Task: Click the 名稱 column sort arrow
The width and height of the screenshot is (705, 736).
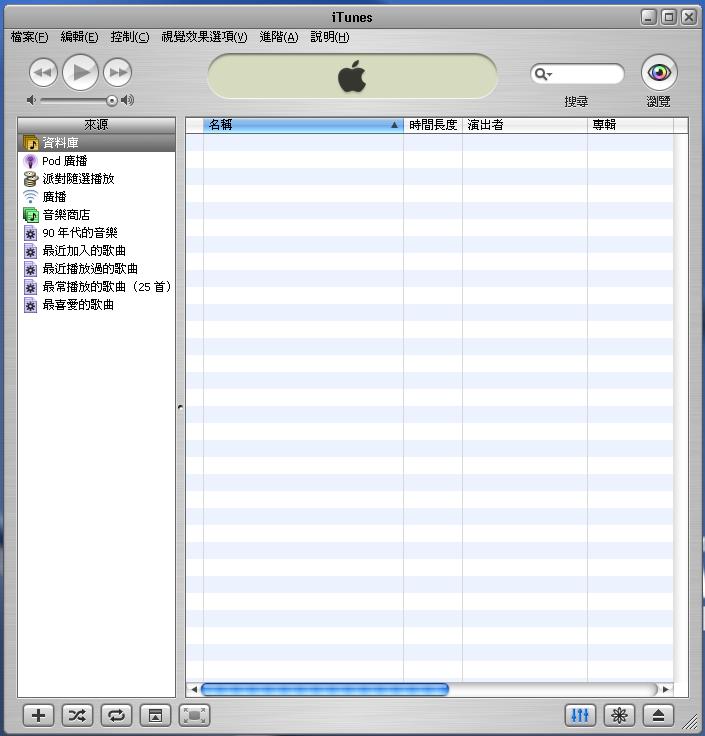Action: point(394,125)
